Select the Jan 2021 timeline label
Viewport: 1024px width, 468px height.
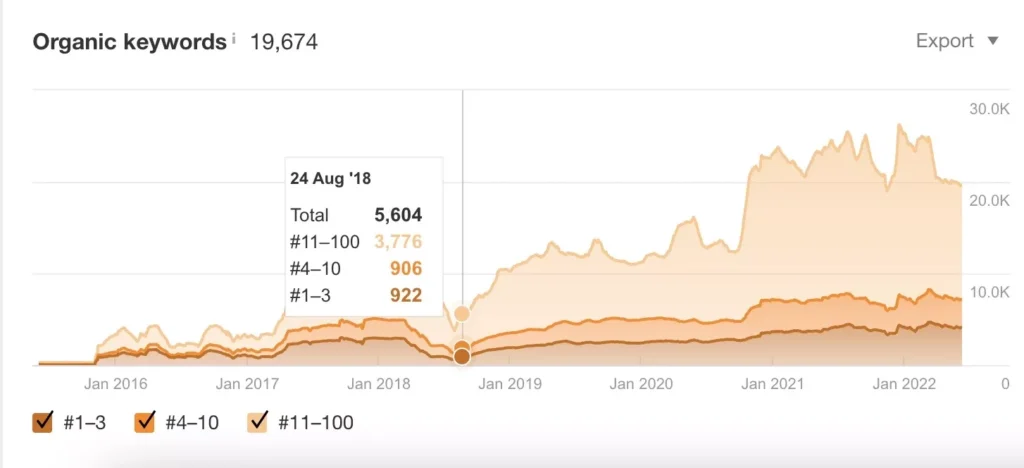(x=771, y=383)
